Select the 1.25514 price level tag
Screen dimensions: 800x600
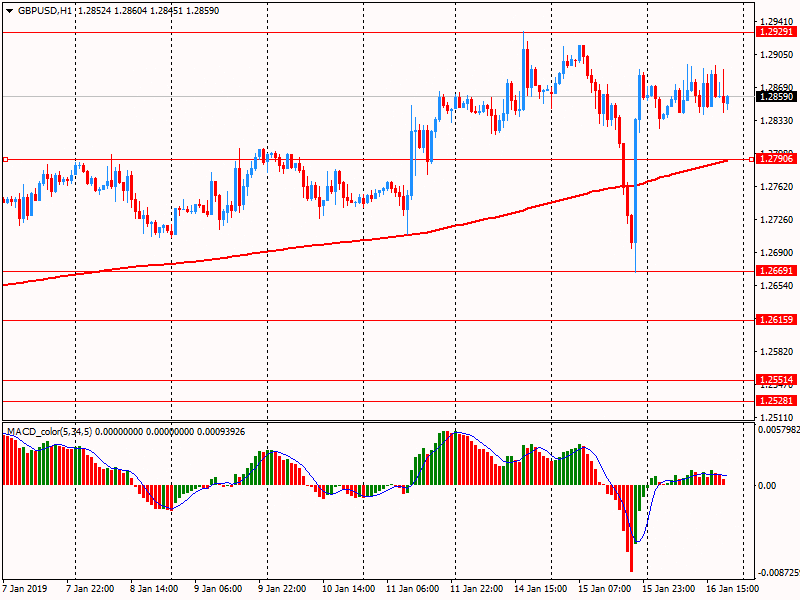(776, 380)
